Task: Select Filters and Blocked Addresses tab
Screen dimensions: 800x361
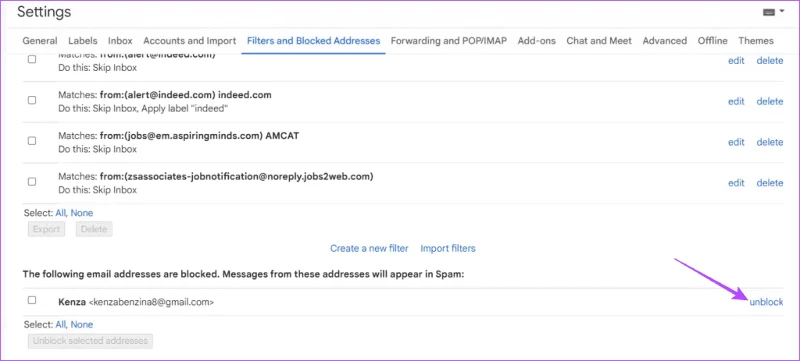Action: pyautogui.click(x=313, y=41)
